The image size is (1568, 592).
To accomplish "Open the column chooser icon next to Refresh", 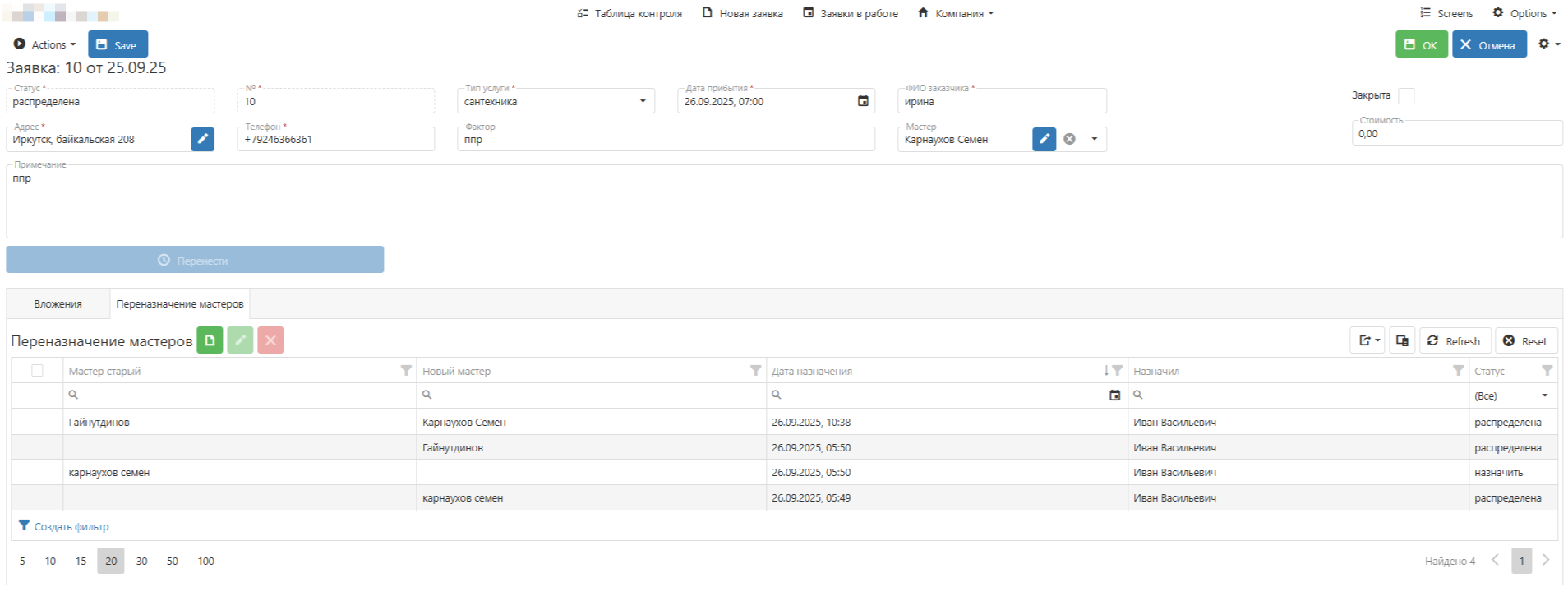I will (x=1402, y=340).
